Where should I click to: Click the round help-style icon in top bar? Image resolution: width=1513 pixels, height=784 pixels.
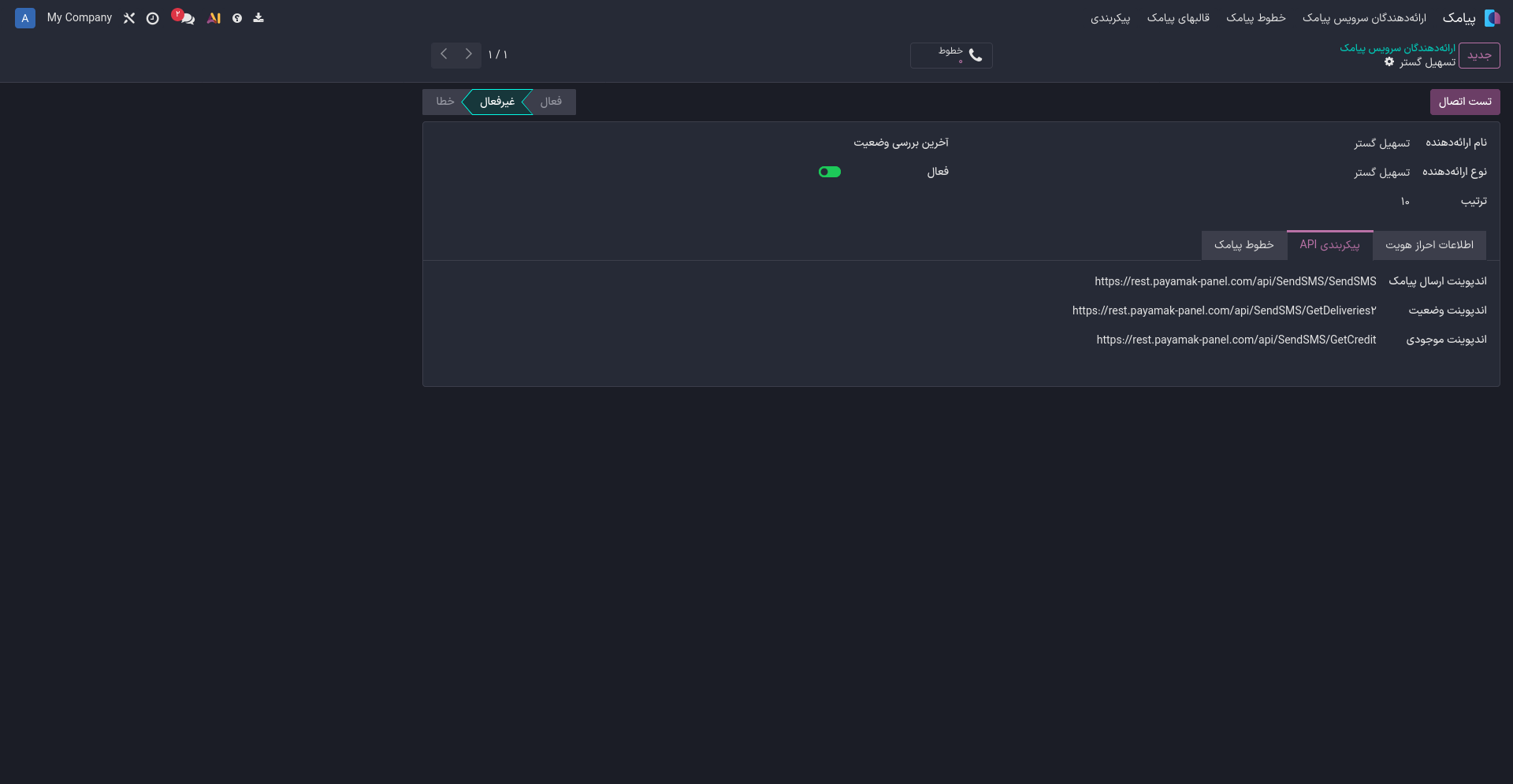[x=237, y=18]
